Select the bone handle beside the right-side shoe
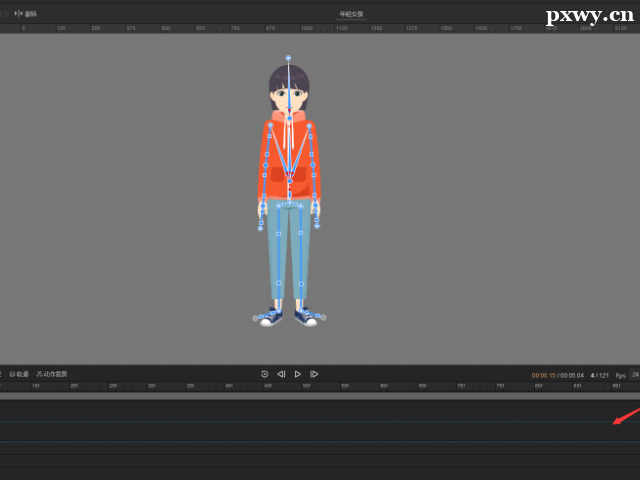 (x=324, y=318)
